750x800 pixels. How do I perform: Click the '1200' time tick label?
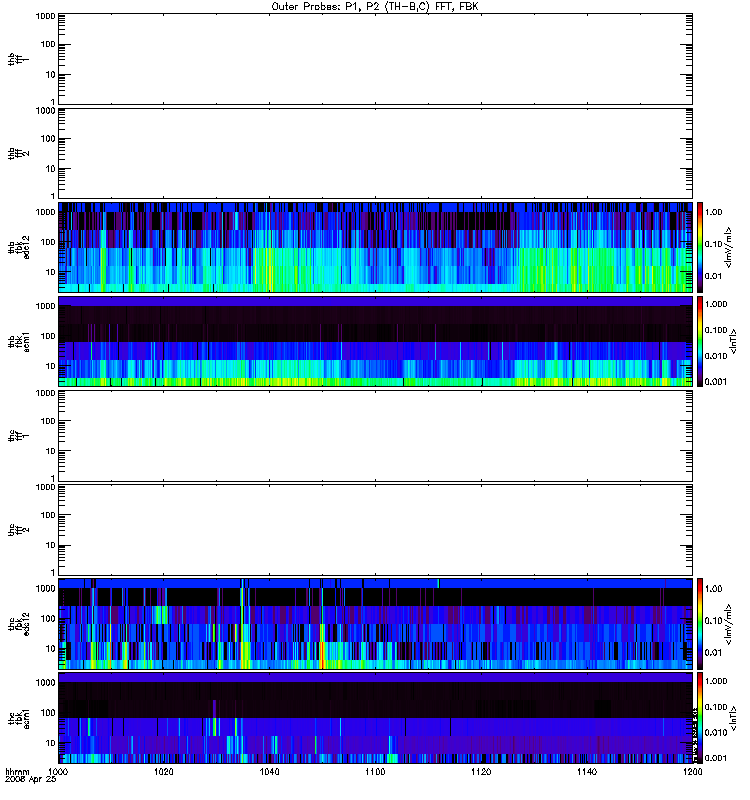[x=692, y=771]
